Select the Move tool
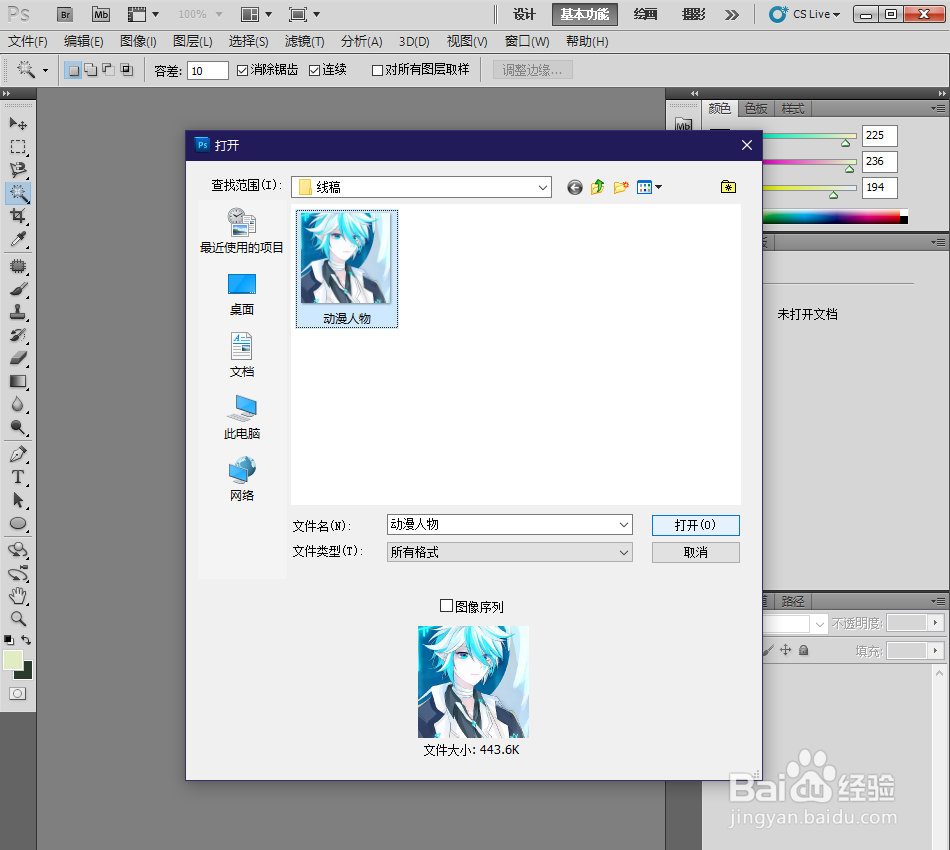The width and height of the screenshot is (950, 850). [18, 124]
